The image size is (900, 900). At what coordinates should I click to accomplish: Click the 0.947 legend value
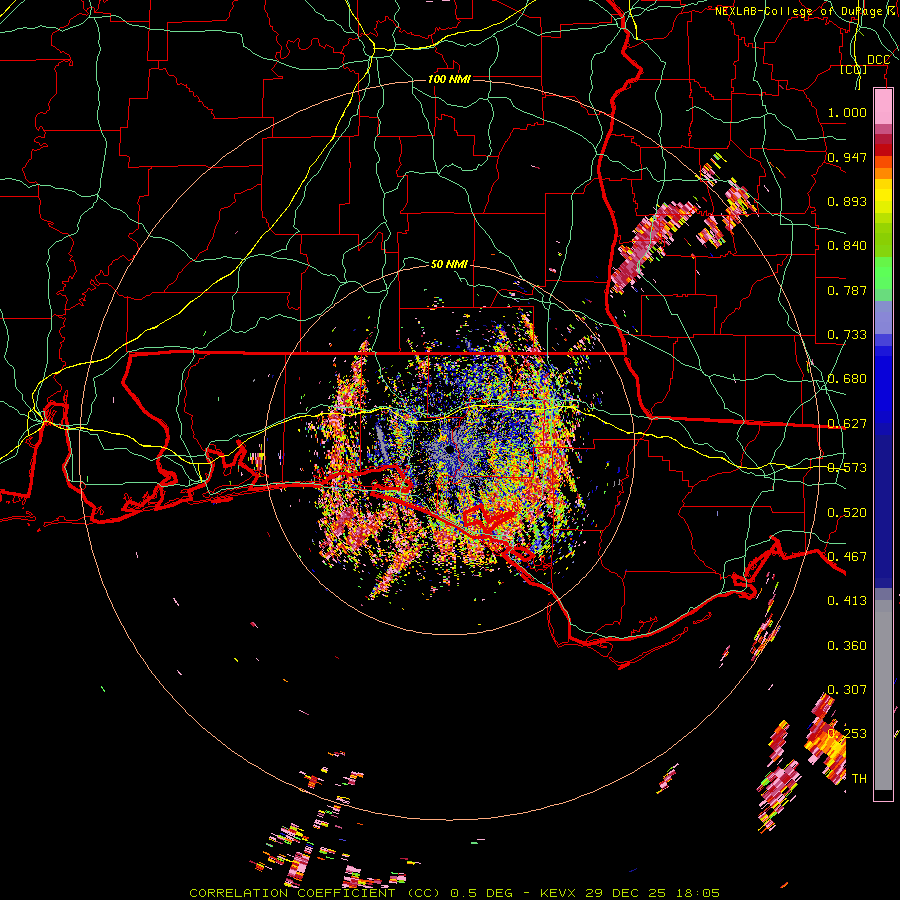point(847,157)
